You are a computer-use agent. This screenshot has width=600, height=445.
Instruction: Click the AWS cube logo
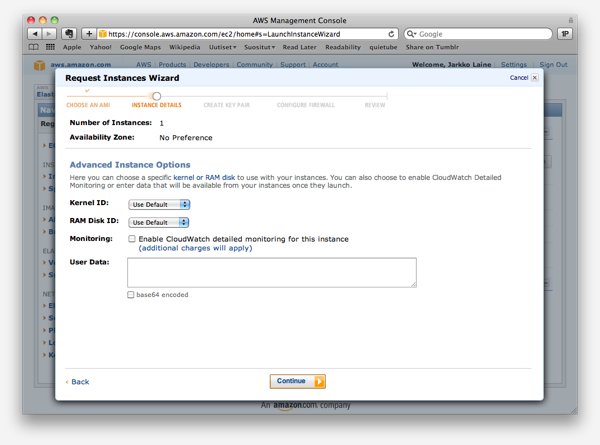[37, 65]
